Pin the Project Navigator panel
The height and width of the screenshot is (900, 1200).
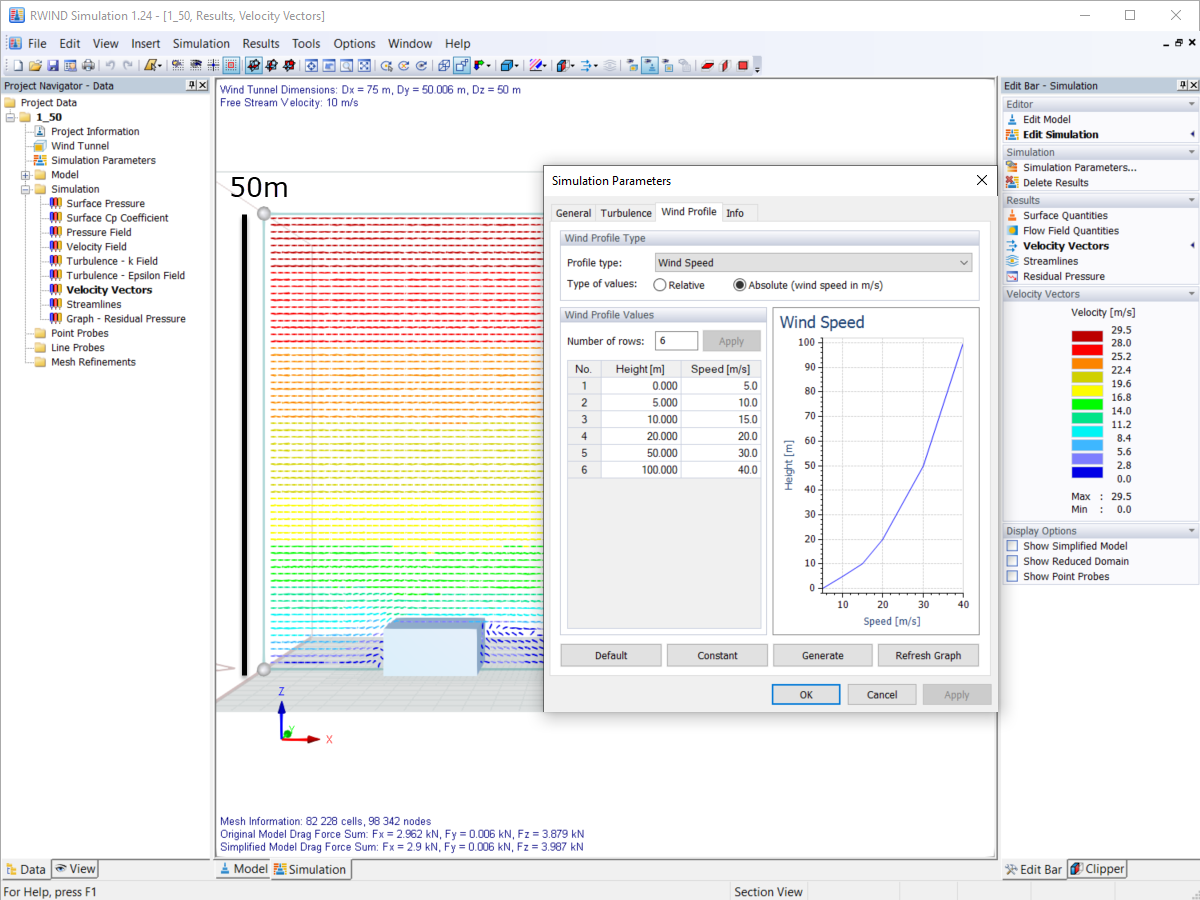point(191,86)
